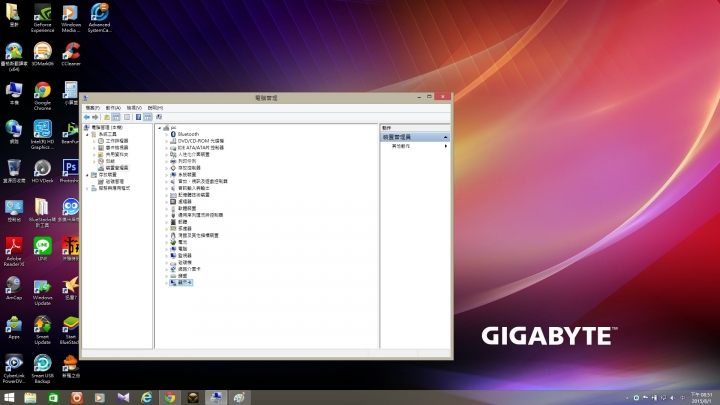The width and height of the screenshot is (720, 405).
Task: Open the CyberLink PowerDVD desktop icon
Action: 14,369
